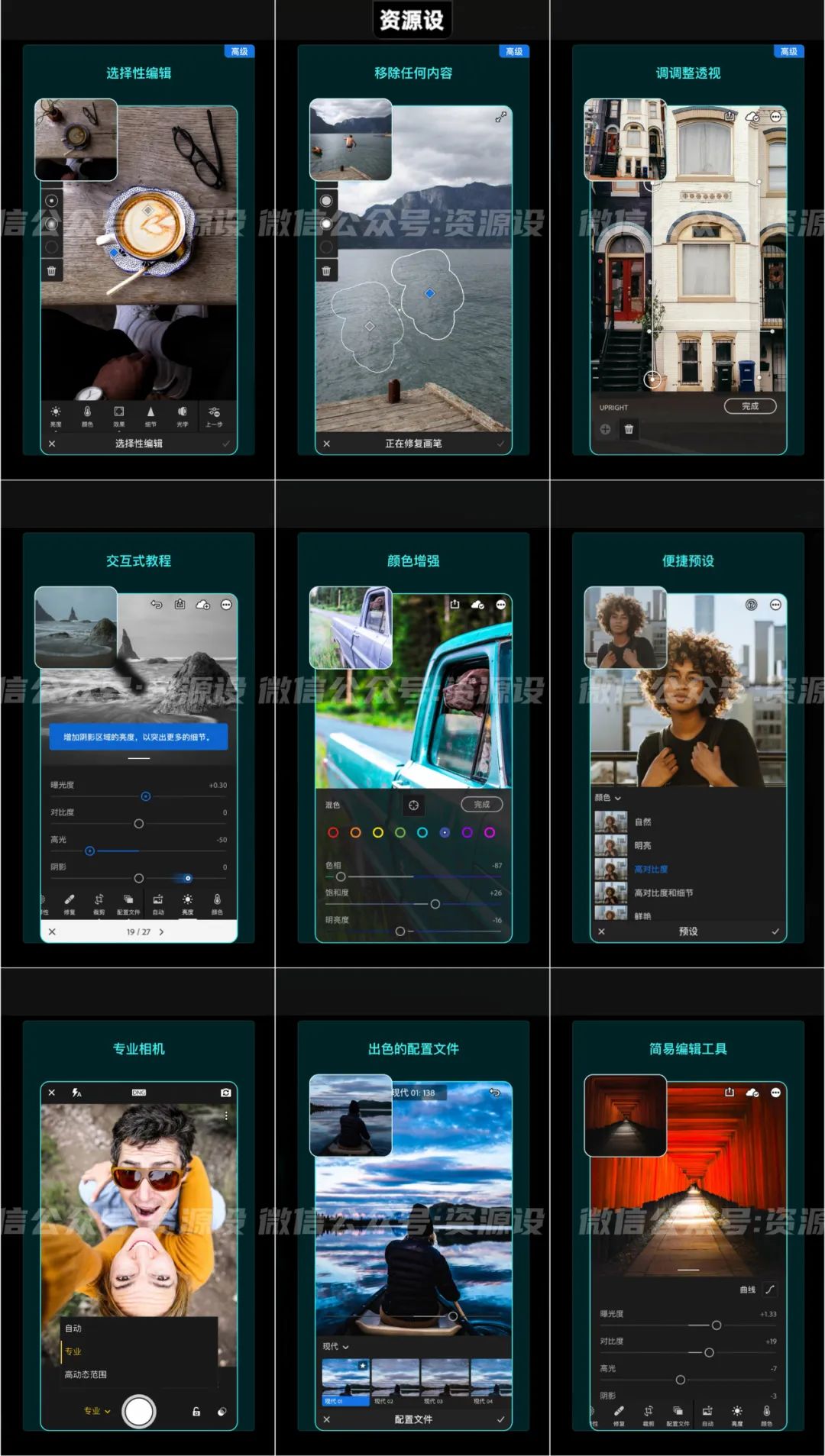Viewport: 825px width, 1456px height.
Task: Click the target adjustment icon next to 混色
Action: [413, 805]
